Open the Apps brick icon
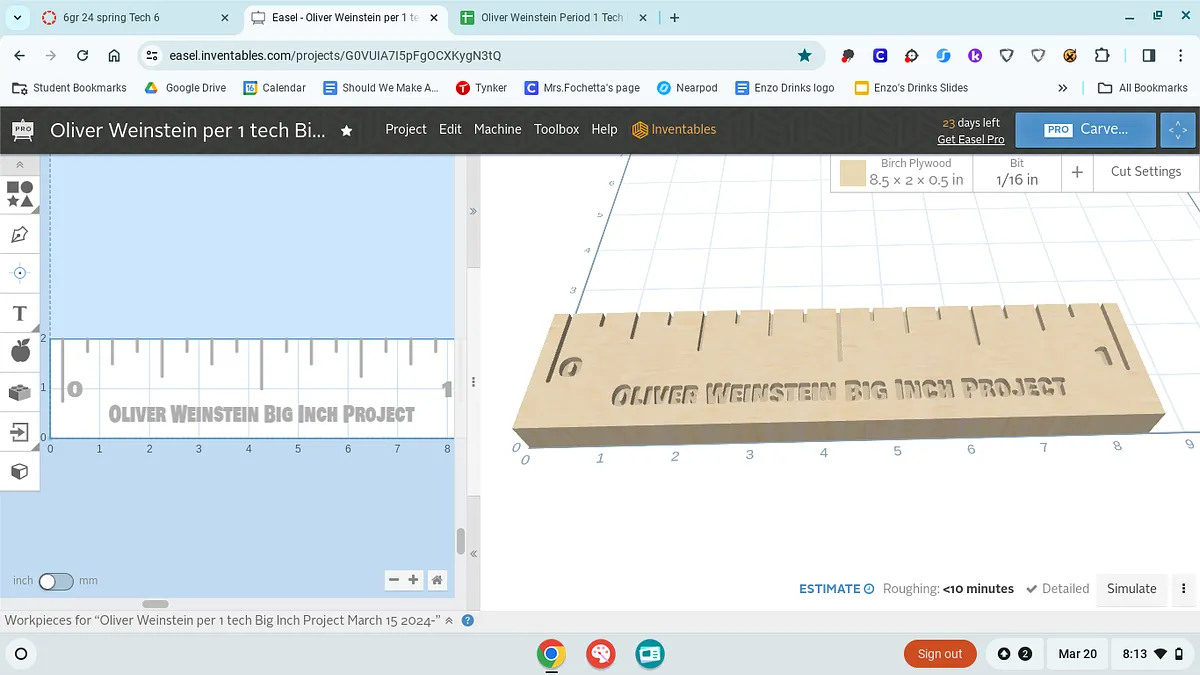This screenshot has height=675, width=1200. tap(19, 392)
